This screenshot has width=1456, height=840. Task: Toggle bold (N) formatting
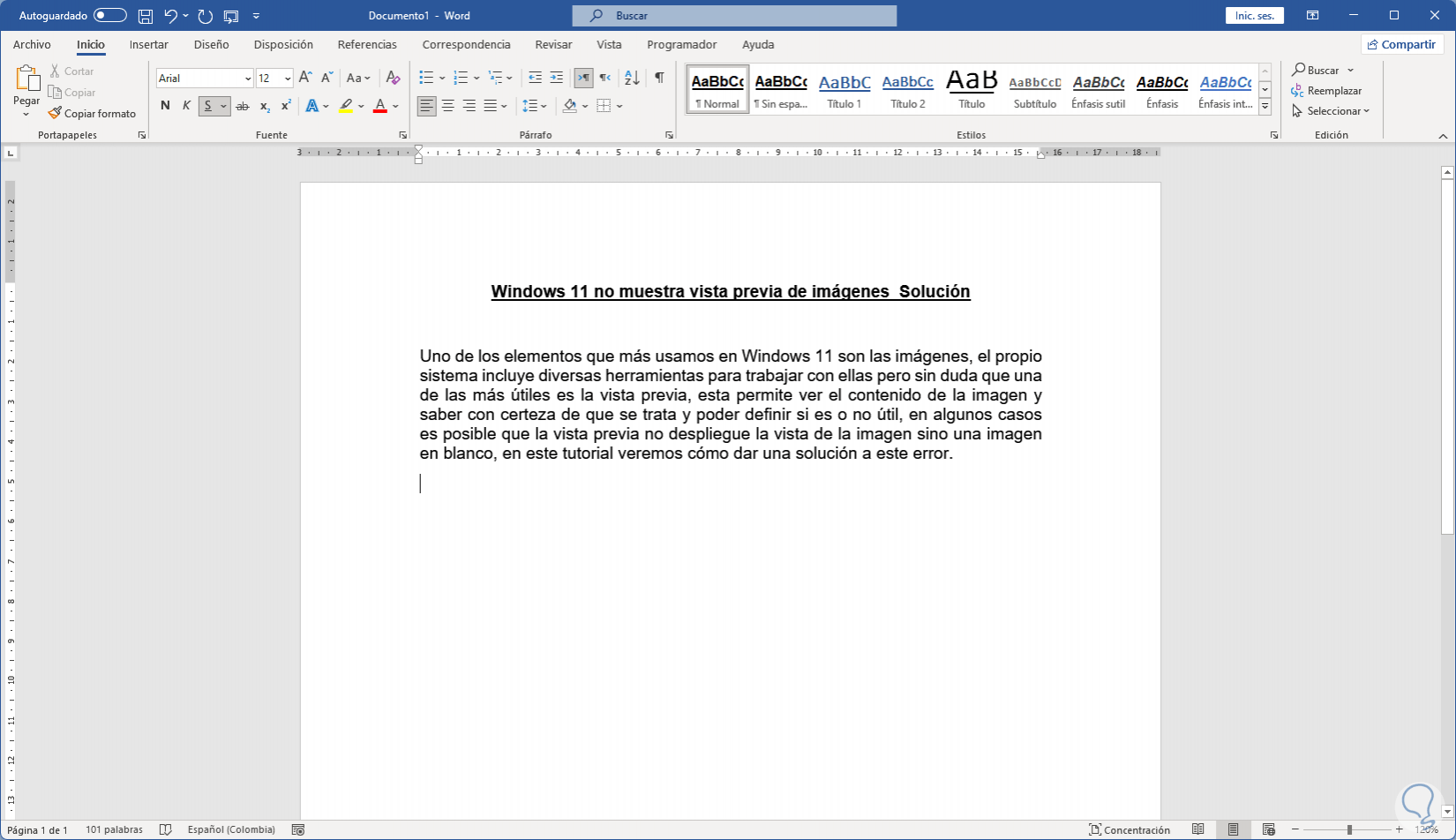(x=165, y=106)
